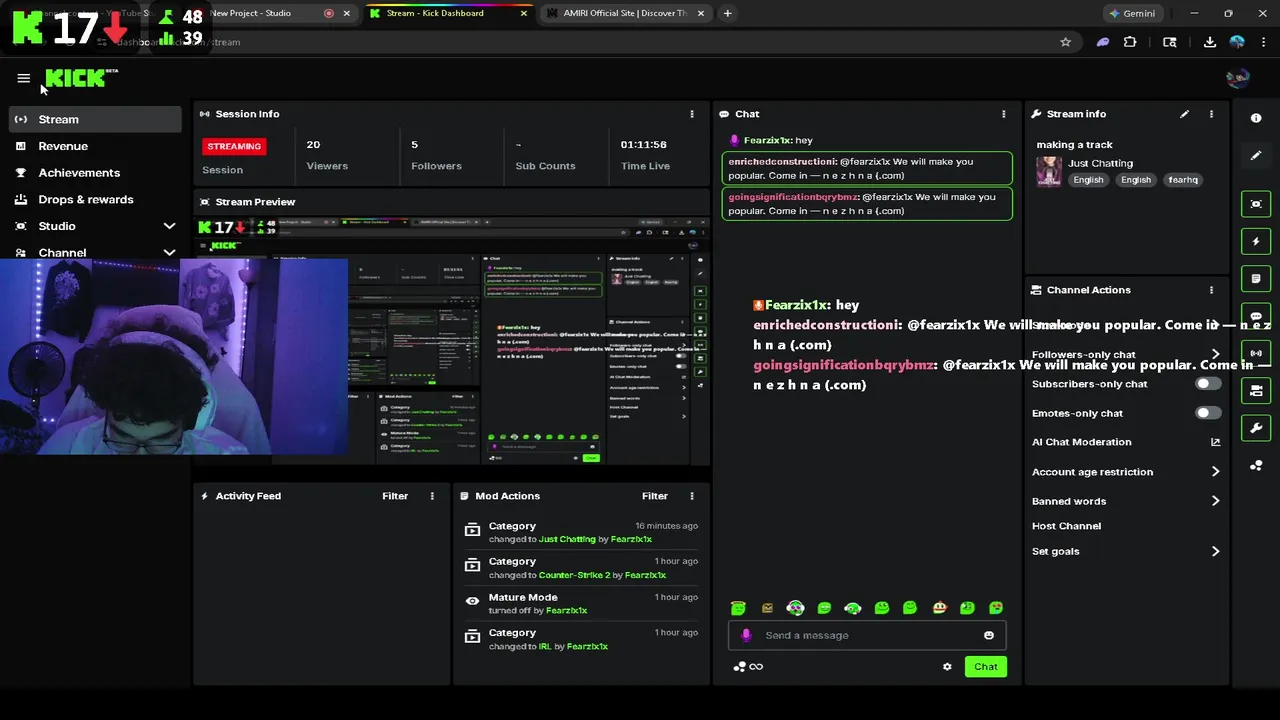The height and width of the screenshot is (720, 1280).
Task: Open Achievements in sidebar
Action: pyautogui.click(x=95, y=173)
